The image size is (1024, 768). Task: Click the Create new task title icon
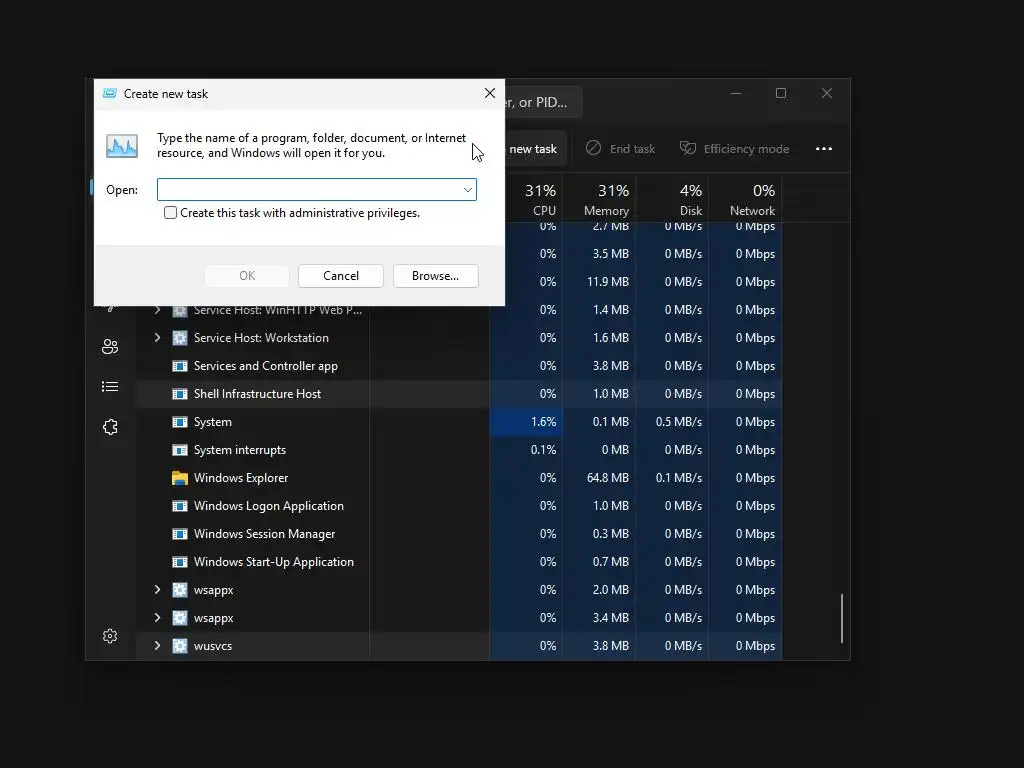110,93
